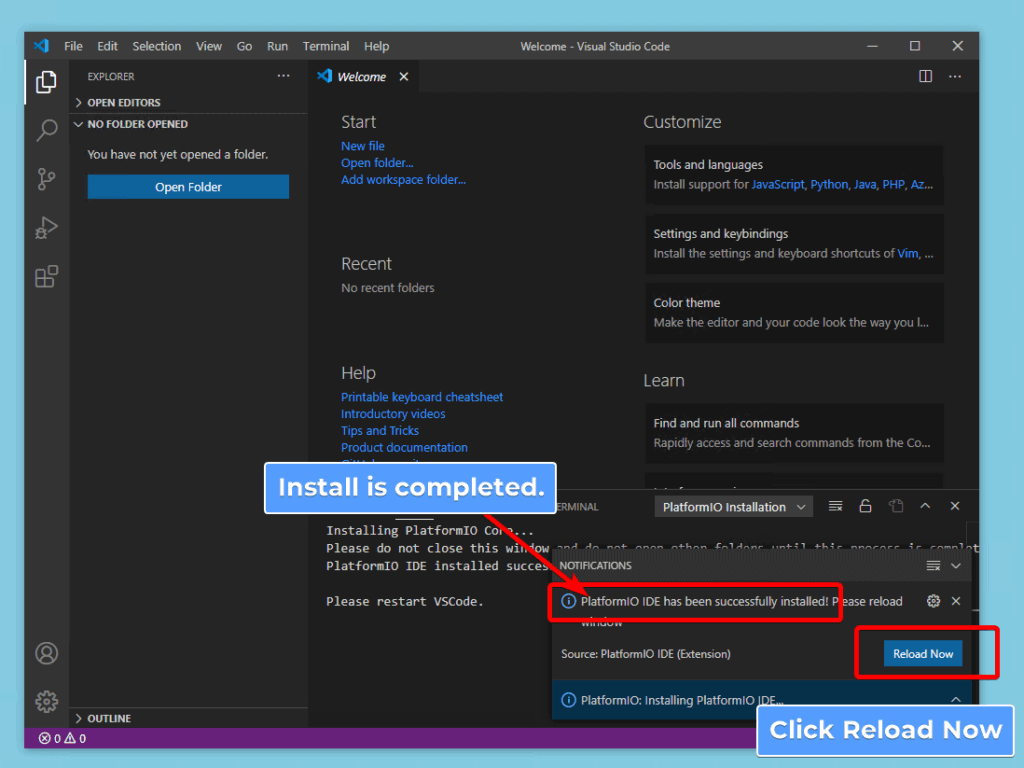Click the Open Folder button

point(188,187)
